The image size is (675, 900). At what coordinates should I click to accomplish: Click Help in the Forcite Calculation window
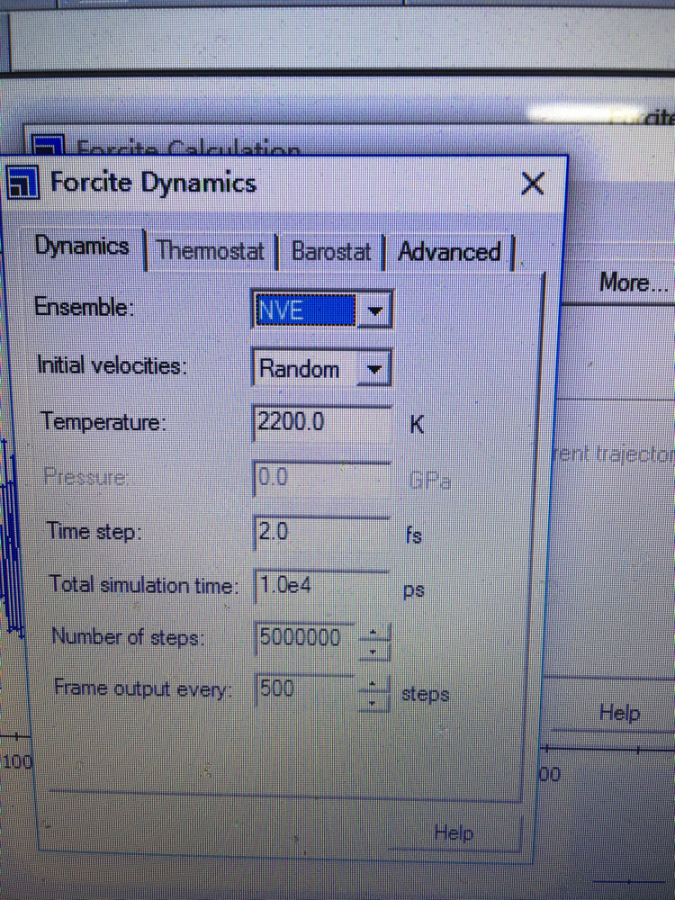pyautogui.click(x=619, y=712)
